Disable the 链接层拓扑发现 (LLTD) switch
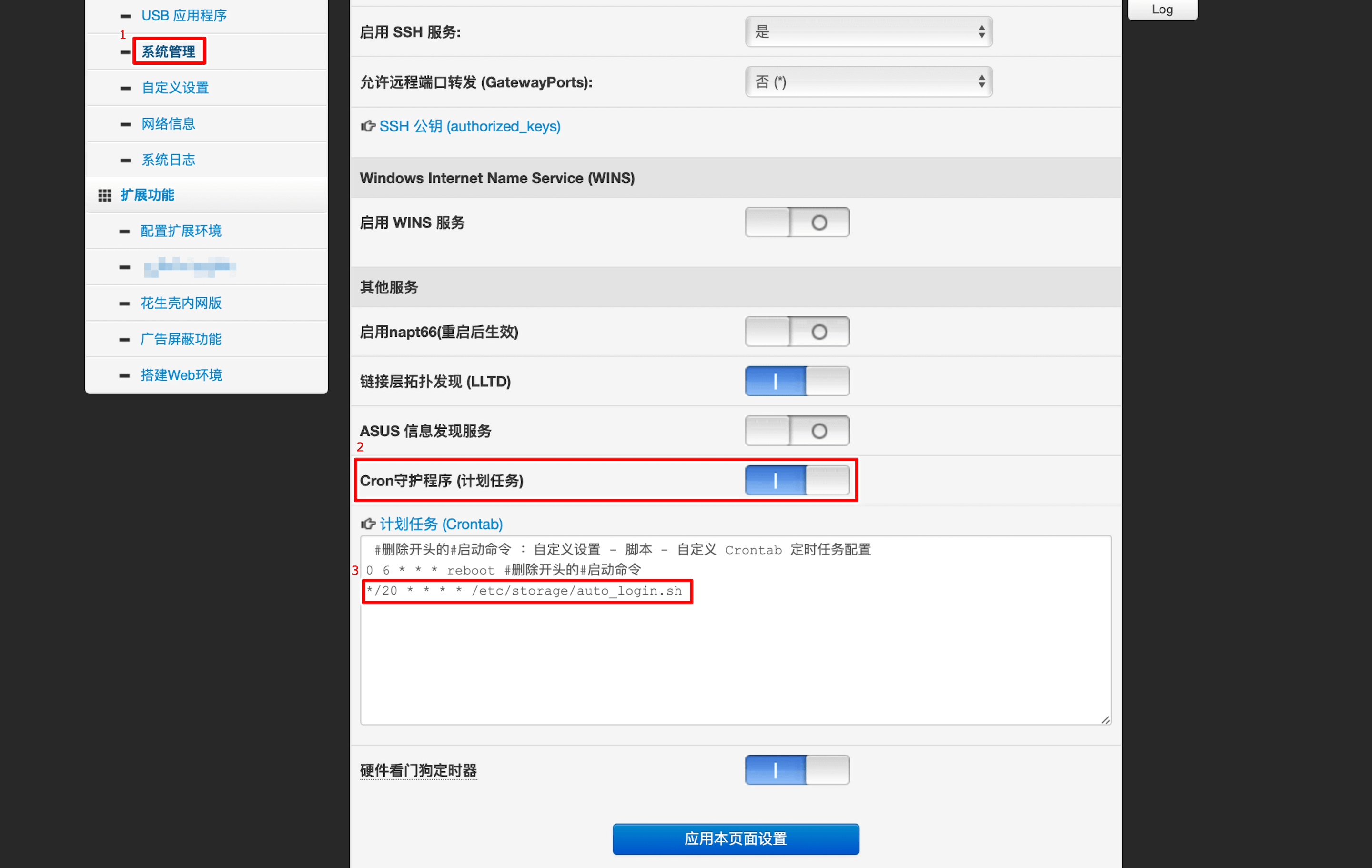The image size is (1372, 868). tap(797, 381)
